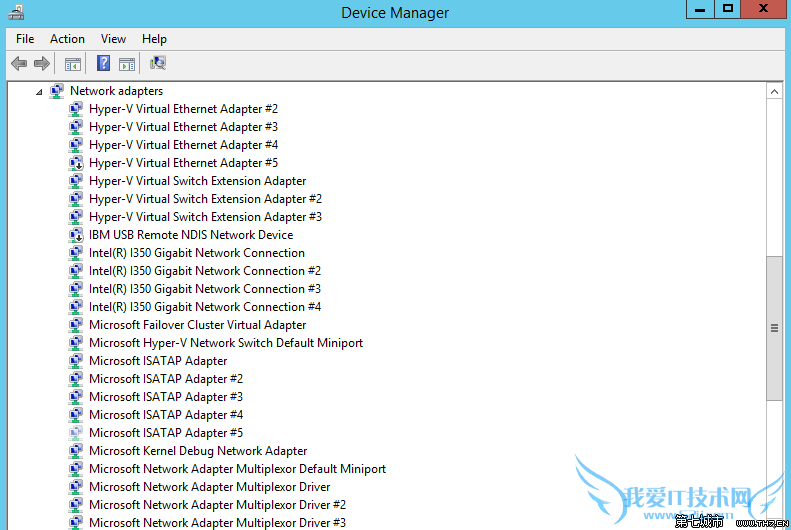Select Microsoft Failover Cluster Virtual Adapter
The width and height of the screenshot is (791, 530).
tap(198, 325)
